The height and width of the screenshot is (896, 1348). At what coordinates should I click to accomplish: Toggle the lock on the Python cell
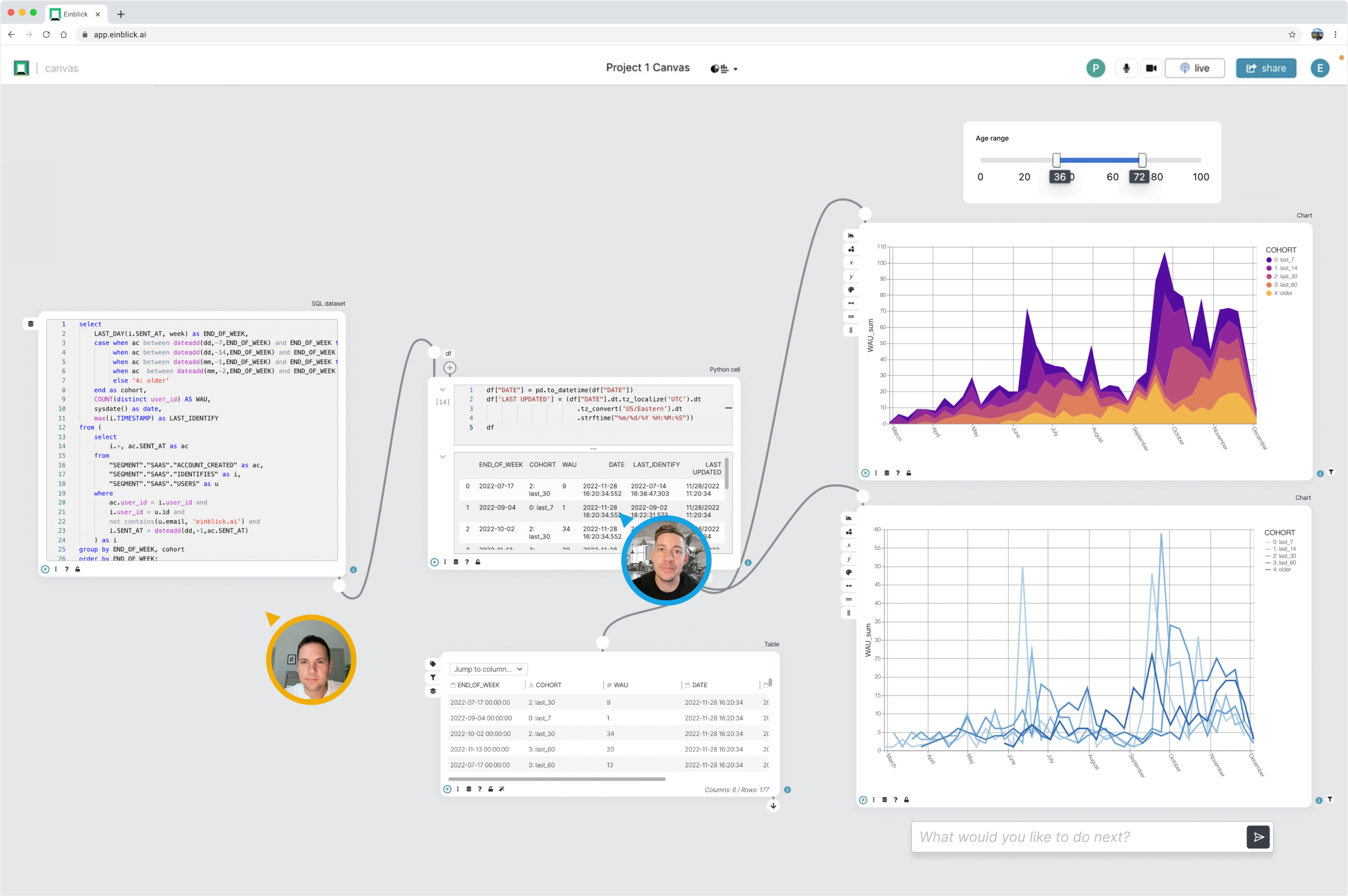[x=478, y=562]
